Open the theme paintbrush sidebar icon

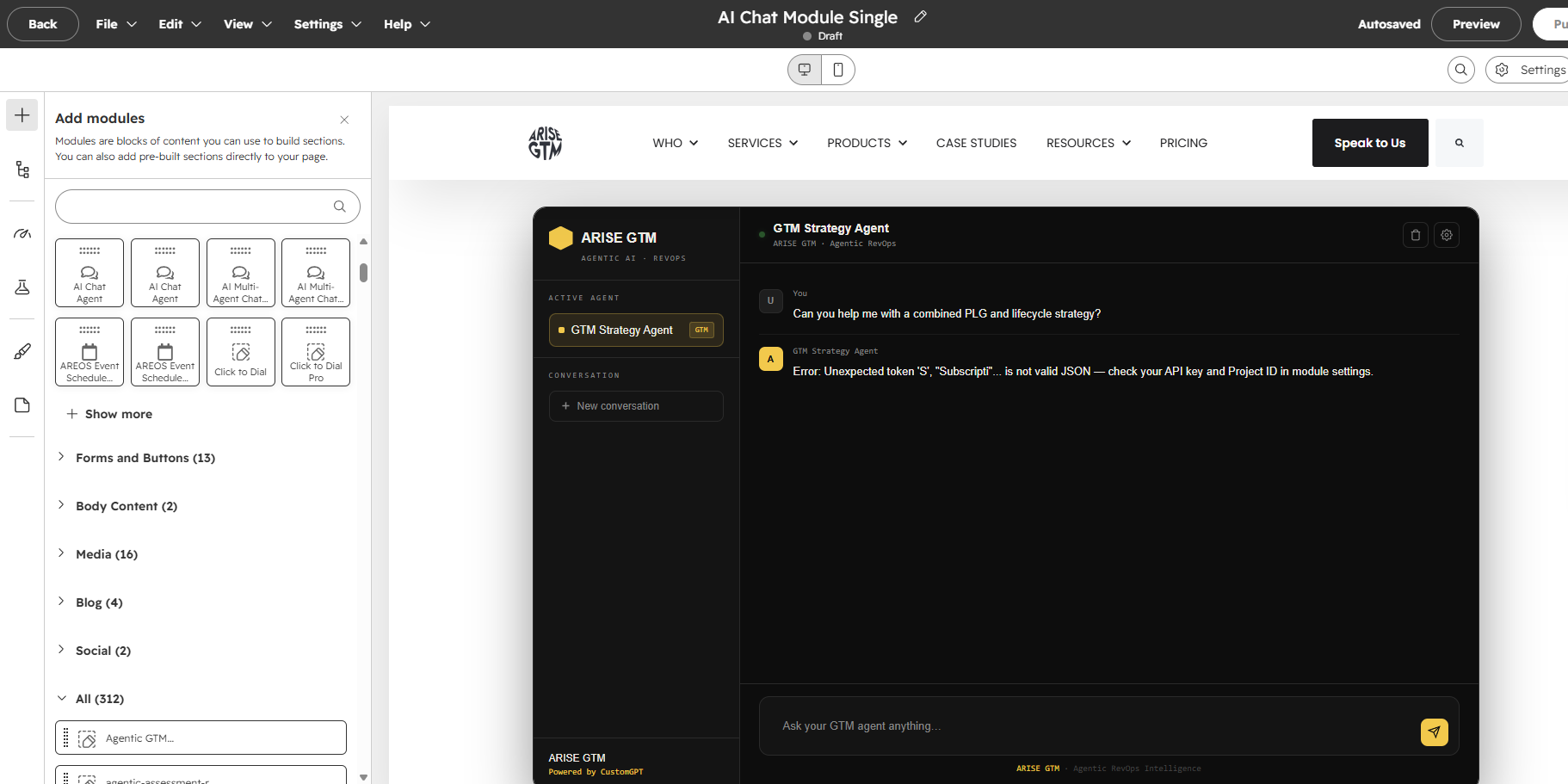(x=22, y=351)
